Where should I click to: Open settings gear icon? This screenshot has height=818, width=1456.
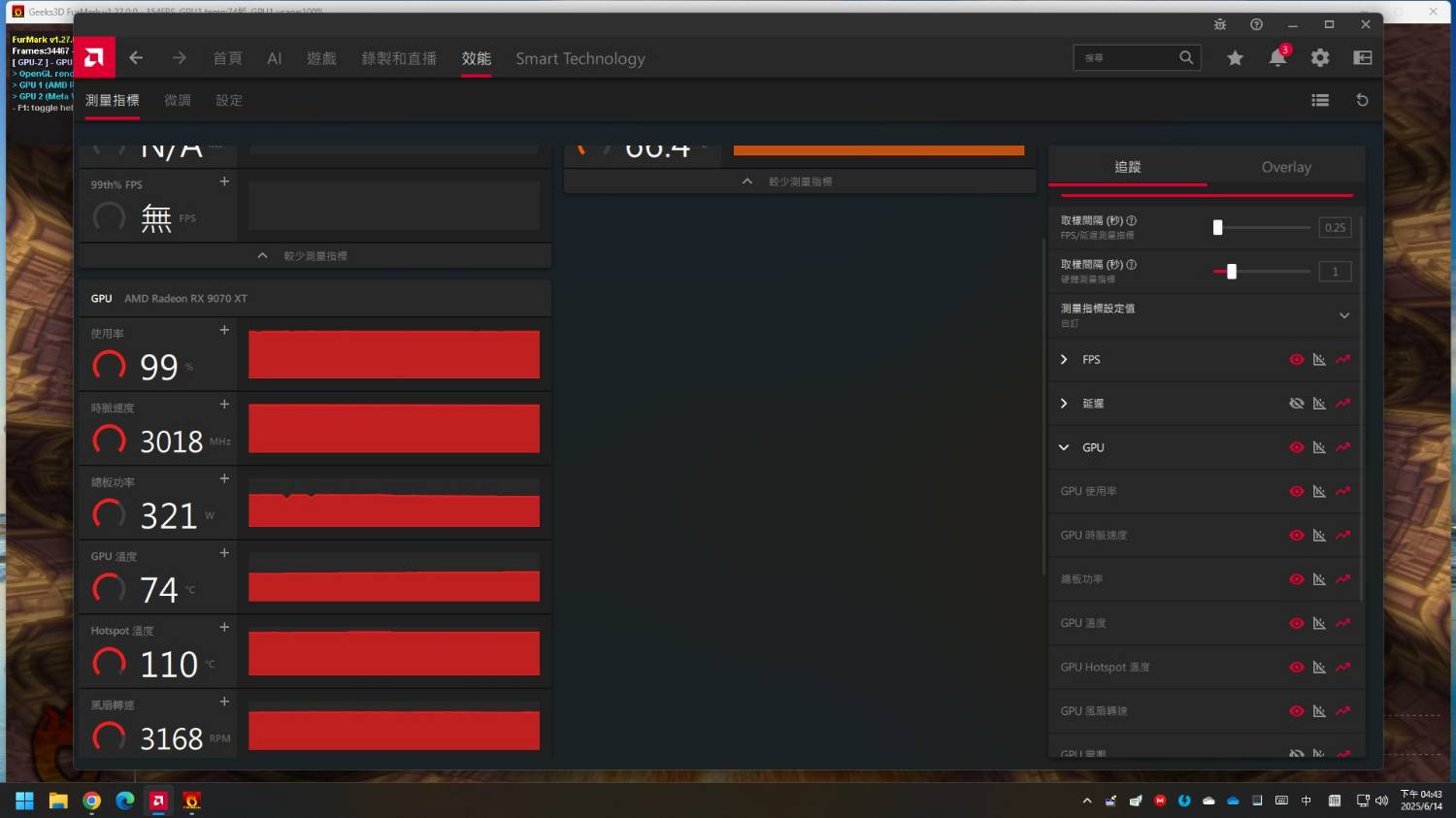[x=1320, y=58]
